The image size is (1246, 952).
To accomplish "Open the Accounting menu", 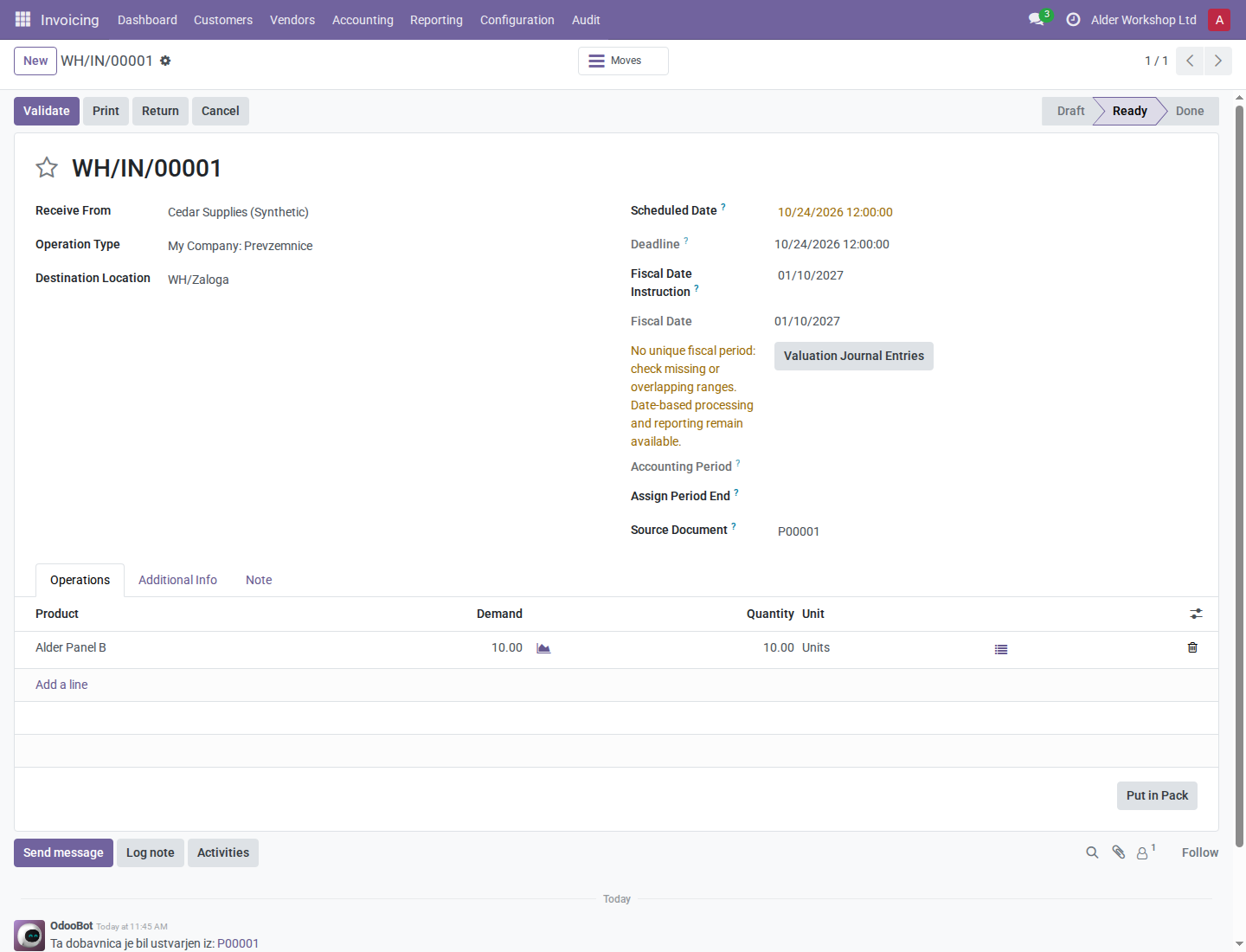I will pos(363,20).
